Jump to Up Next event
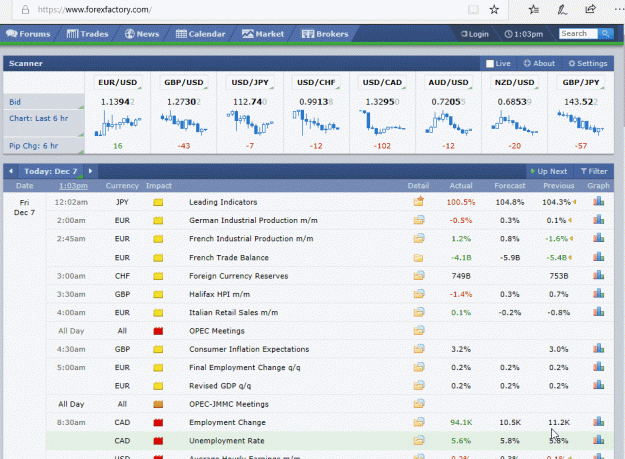Screen dimensions: 625x459 tap(549, 171)
